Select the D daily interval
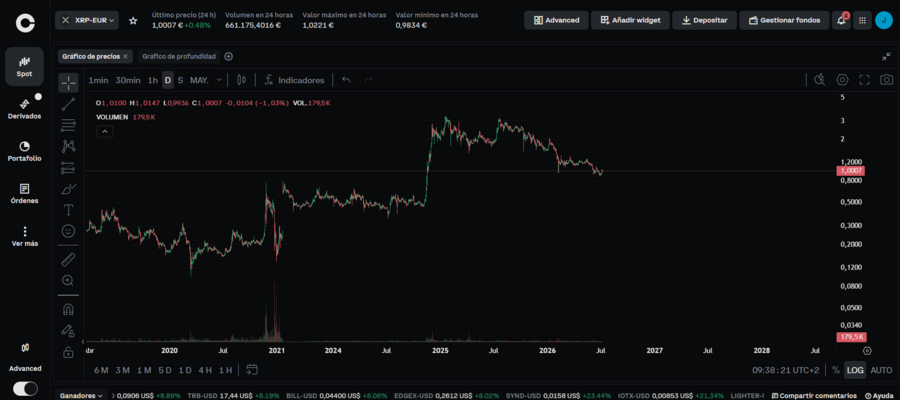The height and width of the screenshot is (400, 900). point(168,80)
